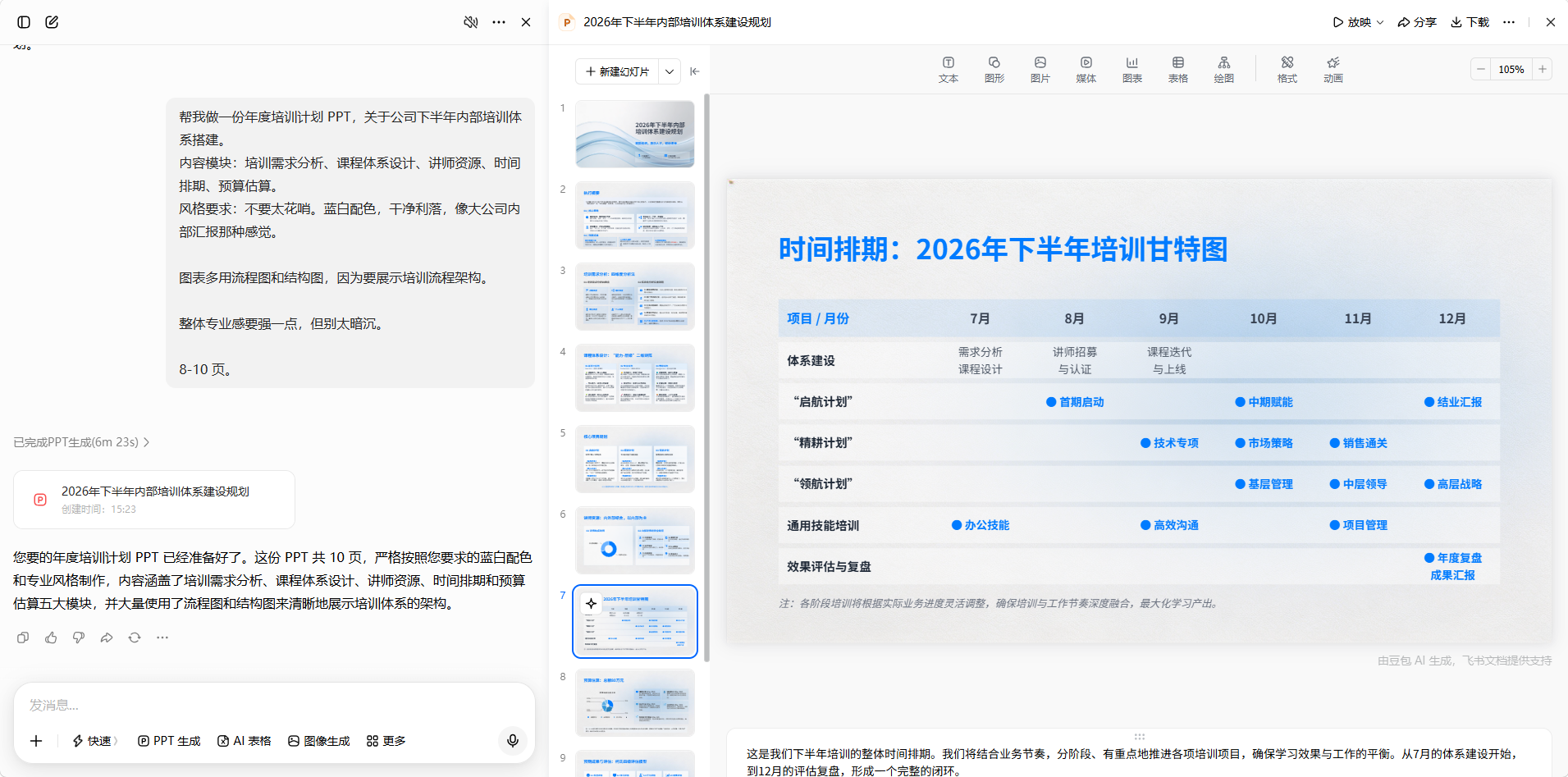Screen dimensions: 1568x777
Task: Open the 放映 dropdown options
Action: point(1380,22)
